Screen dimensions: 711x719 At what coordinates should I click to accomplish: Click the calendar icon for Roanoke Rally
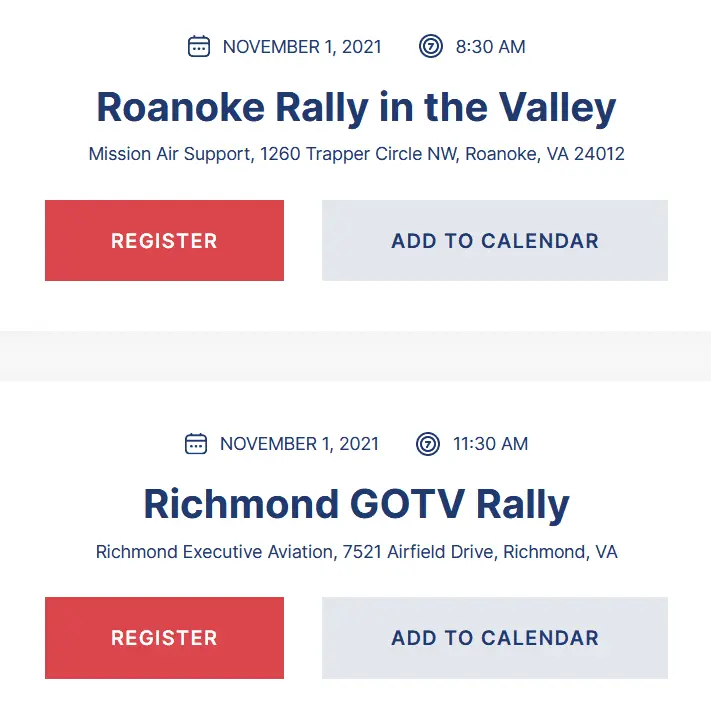[x=199, y=47]
